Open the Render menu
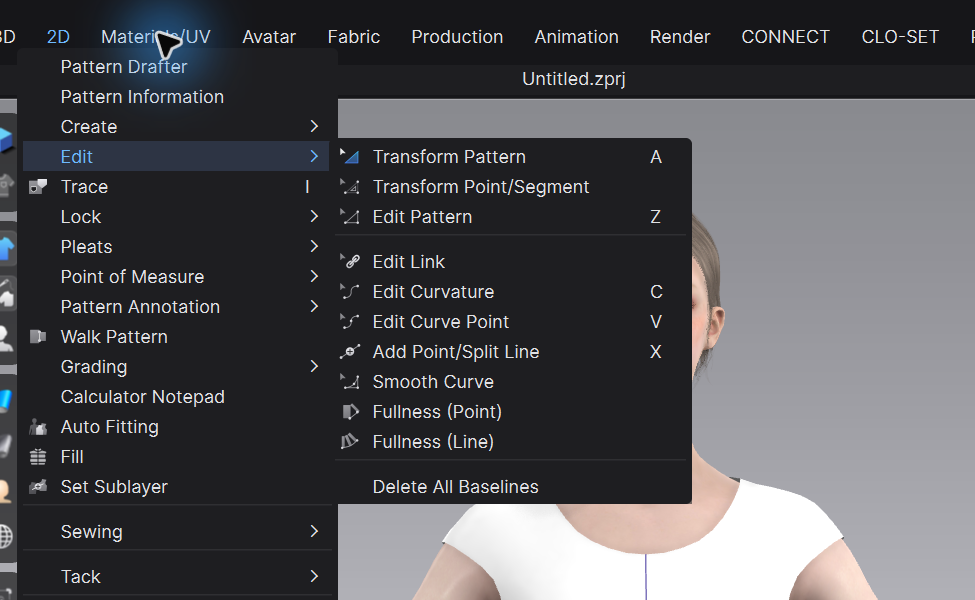Image resolution: width=975 pixels, height=600 pixels. point(680,37)
